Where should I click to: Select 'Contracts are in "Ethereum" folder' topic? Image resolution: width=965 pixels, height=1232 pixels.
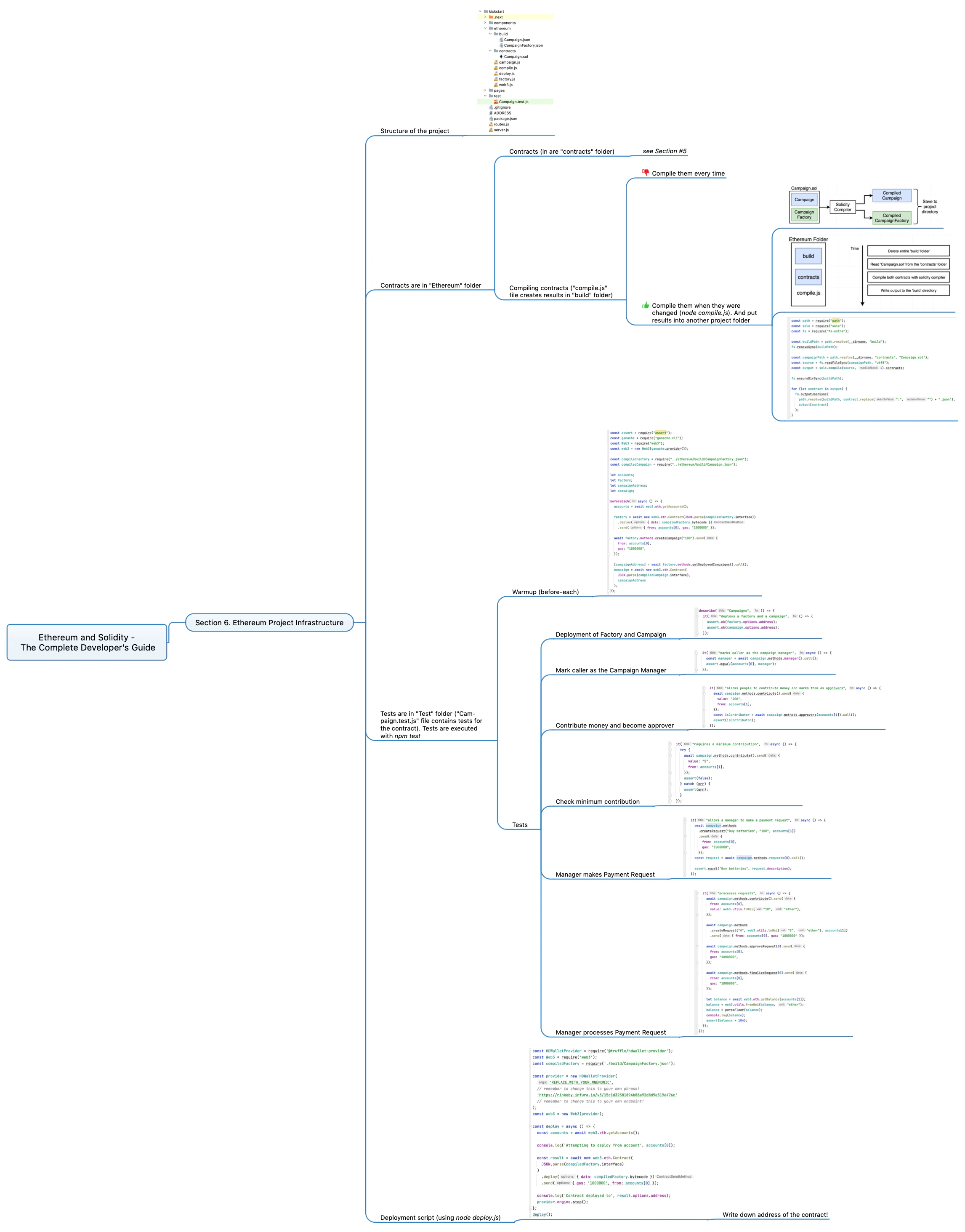click(431, 285)
